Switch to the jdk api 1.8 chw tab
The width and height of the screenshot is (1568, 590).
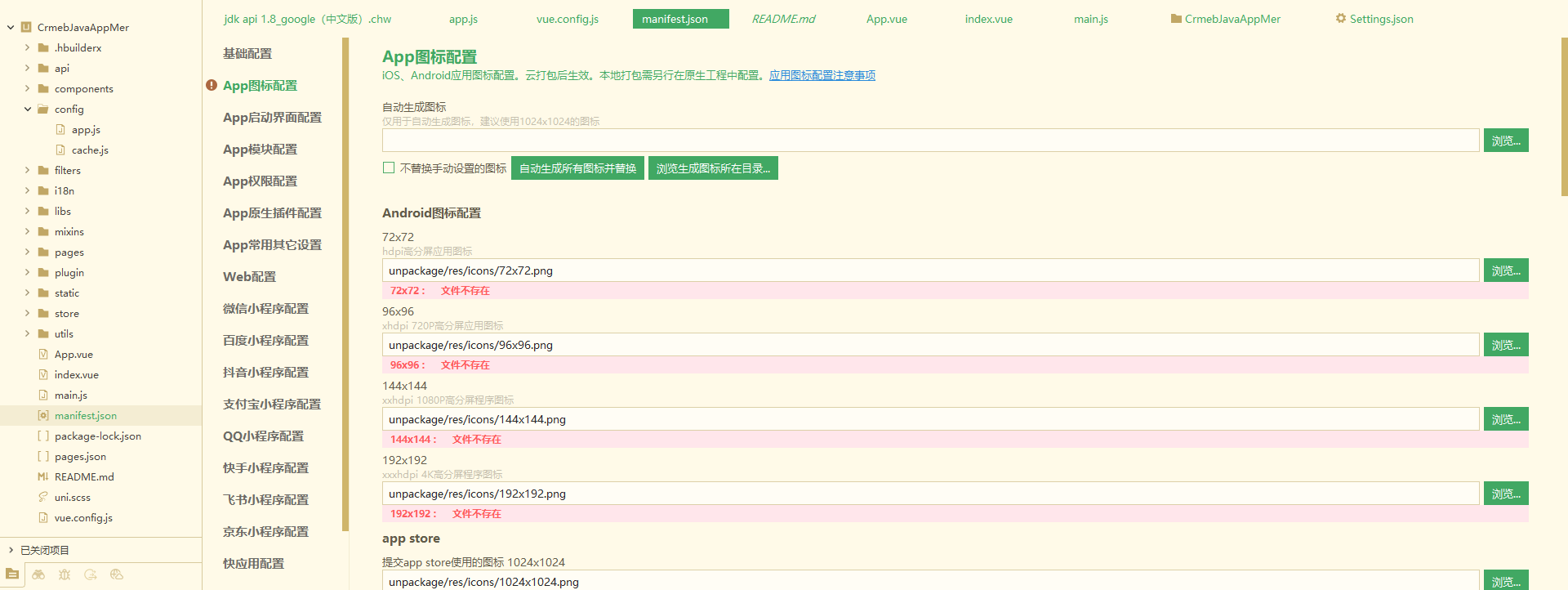click(x=308, y=19)
